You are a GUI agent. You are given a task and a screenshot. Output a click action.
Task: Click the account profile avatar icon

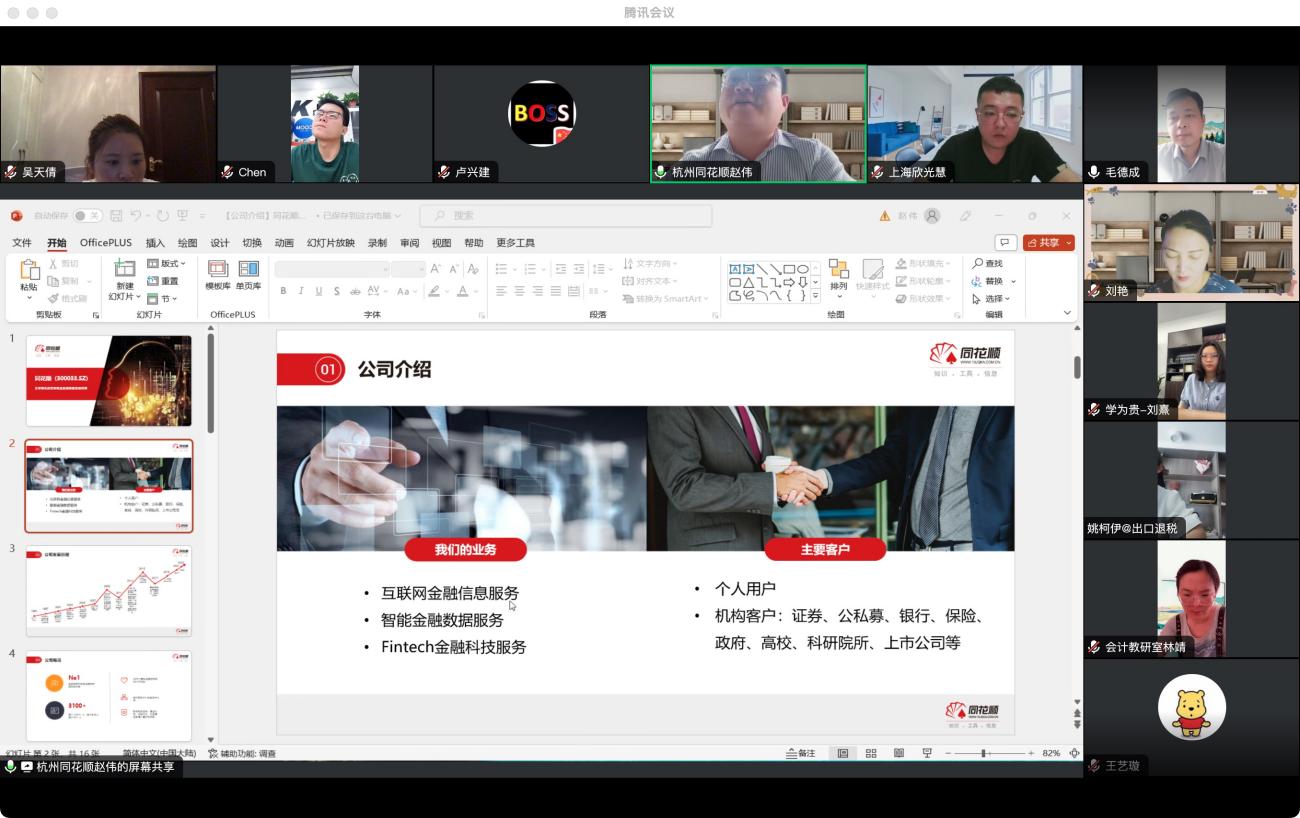[x=932, y=215]
